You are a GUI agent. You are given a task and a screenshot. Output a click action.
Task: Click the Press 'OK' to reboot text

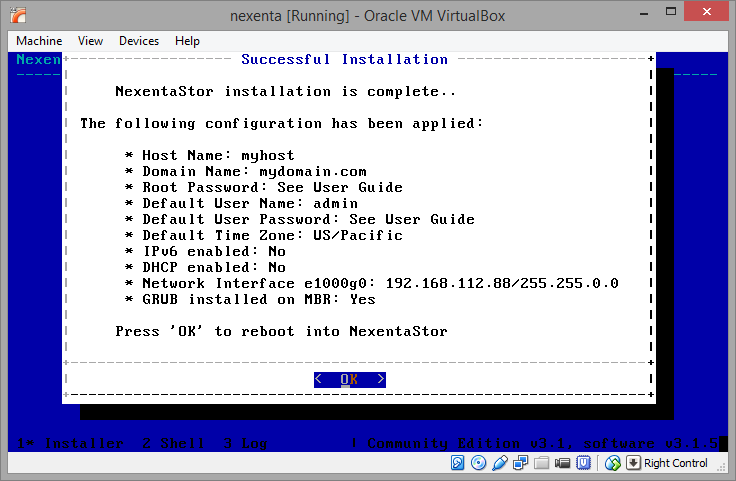(x=282, y=331)
